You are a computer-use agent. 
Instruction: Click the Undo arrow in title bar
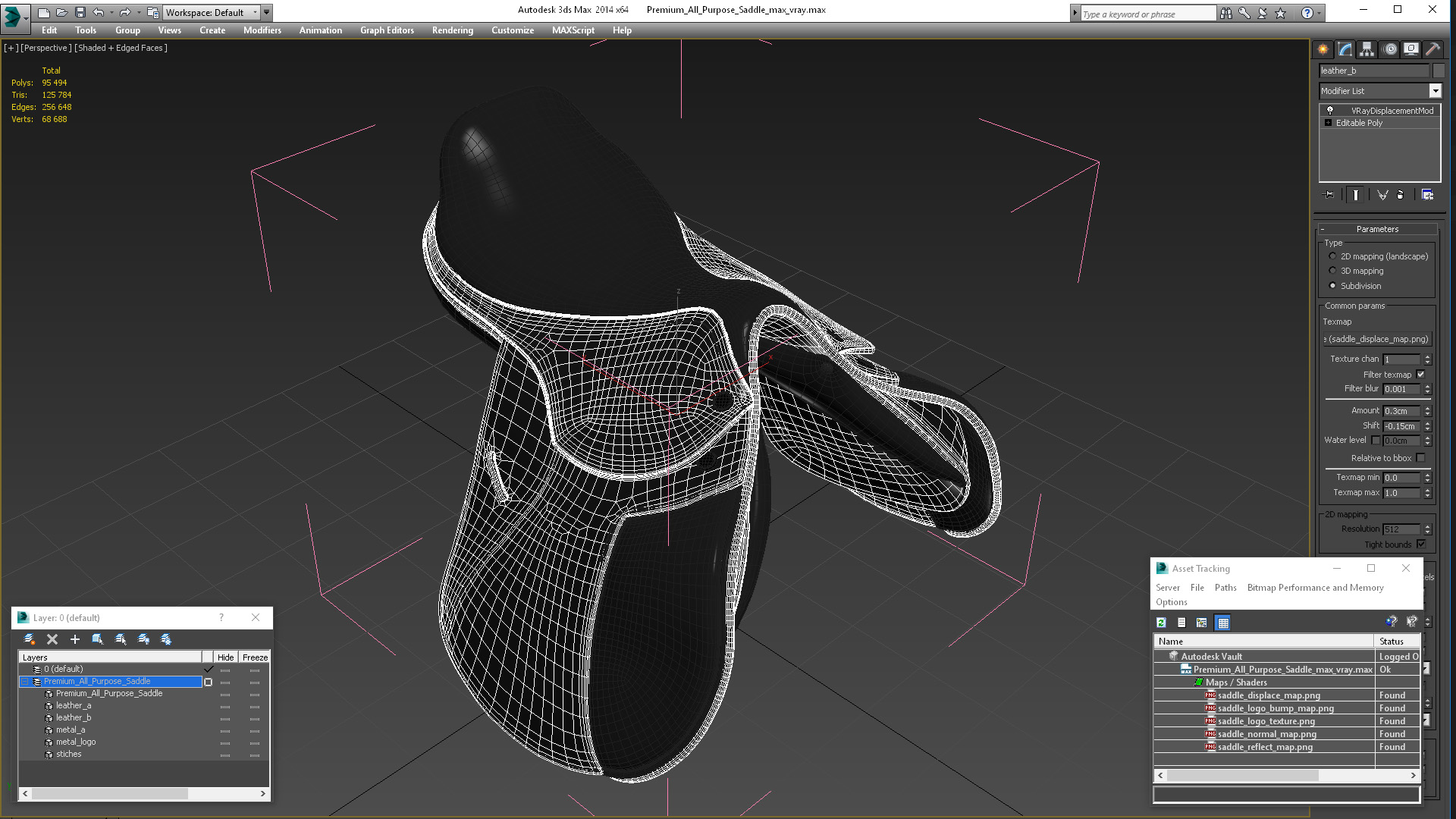click(99, 12)
